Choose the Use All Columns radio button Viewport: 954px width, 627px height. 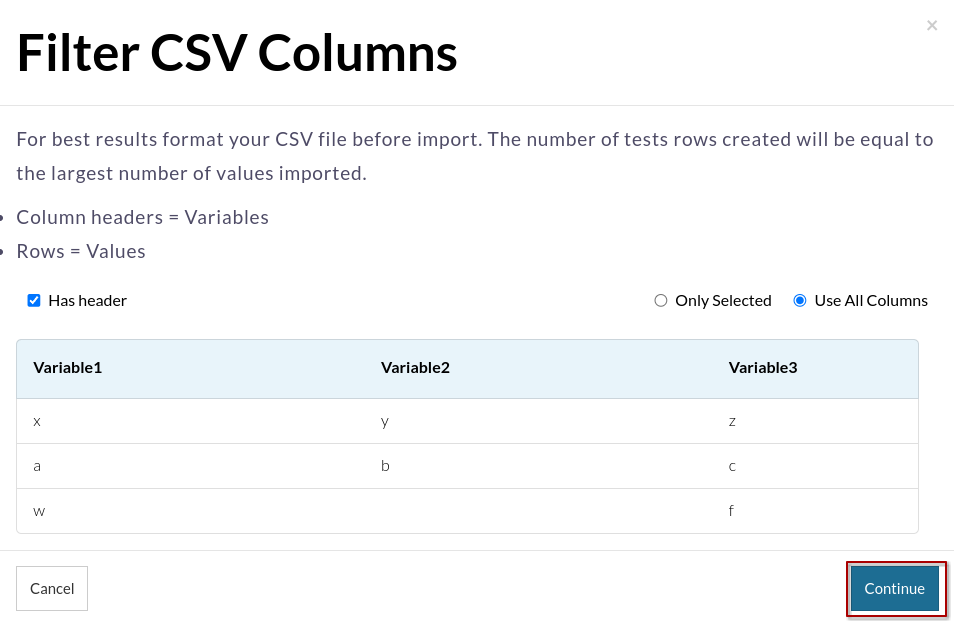[x=800, y=300]
